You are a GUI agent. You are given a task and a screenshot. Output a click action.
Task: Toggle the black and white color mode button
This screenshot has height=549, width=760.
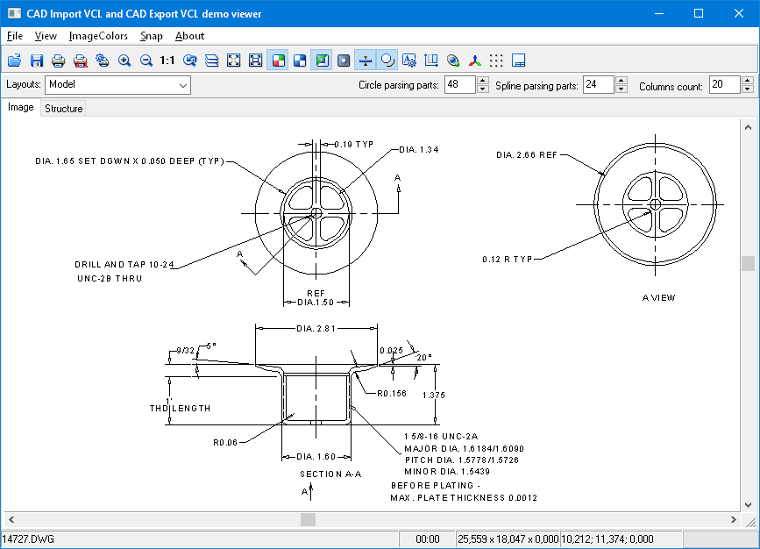click(x=299, y=60)
